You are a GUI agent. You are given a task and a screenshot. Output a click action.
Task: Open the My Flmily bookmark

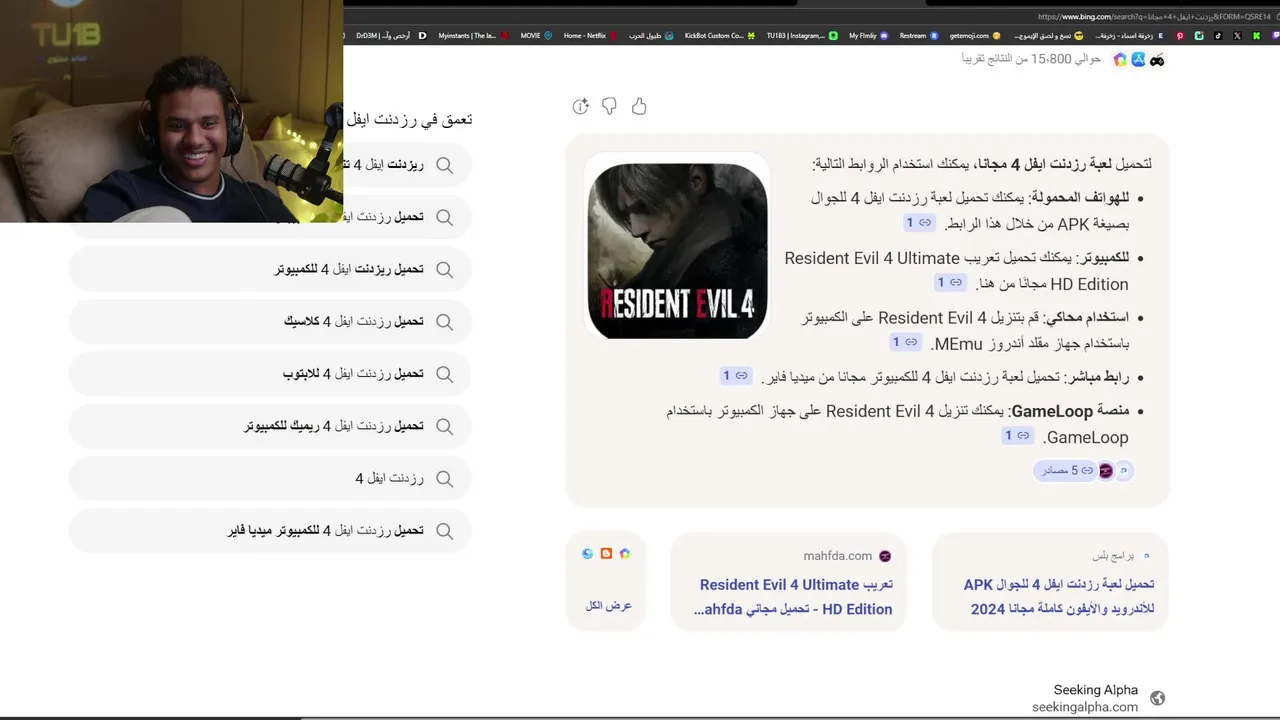868,36
